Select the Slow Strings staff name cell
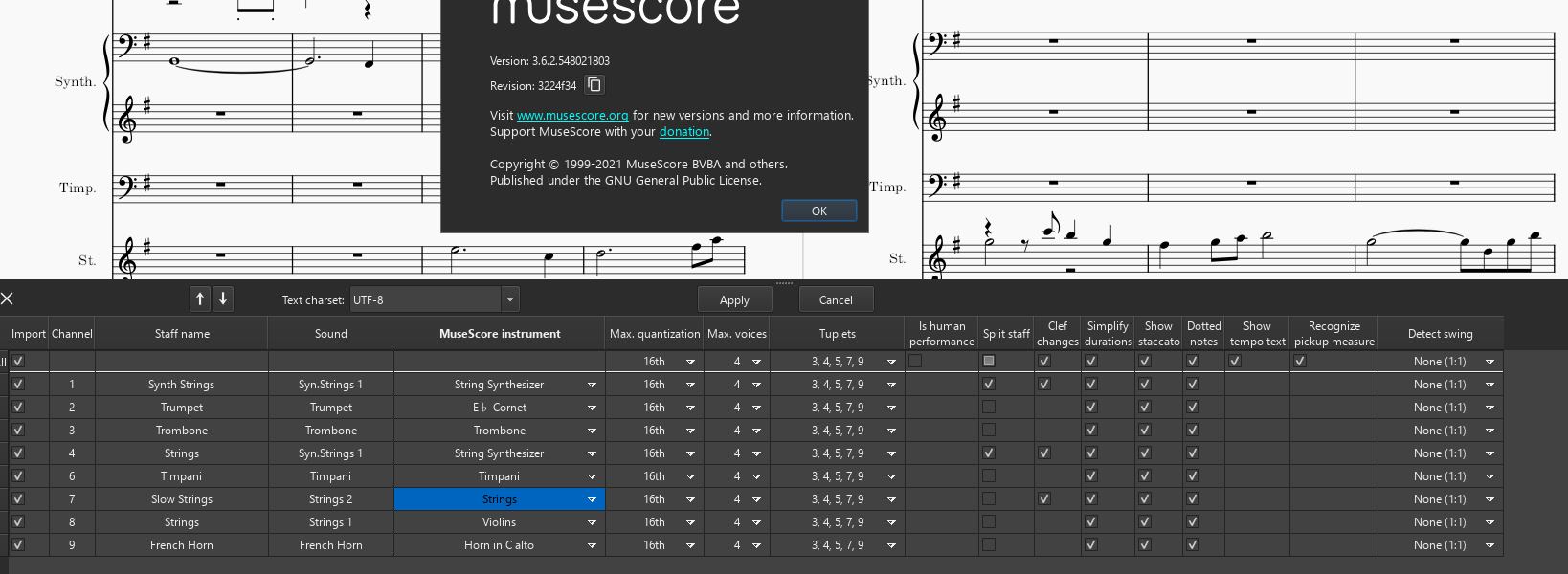The width and height of the screenshot is (1568, 574). pos(182,498)
